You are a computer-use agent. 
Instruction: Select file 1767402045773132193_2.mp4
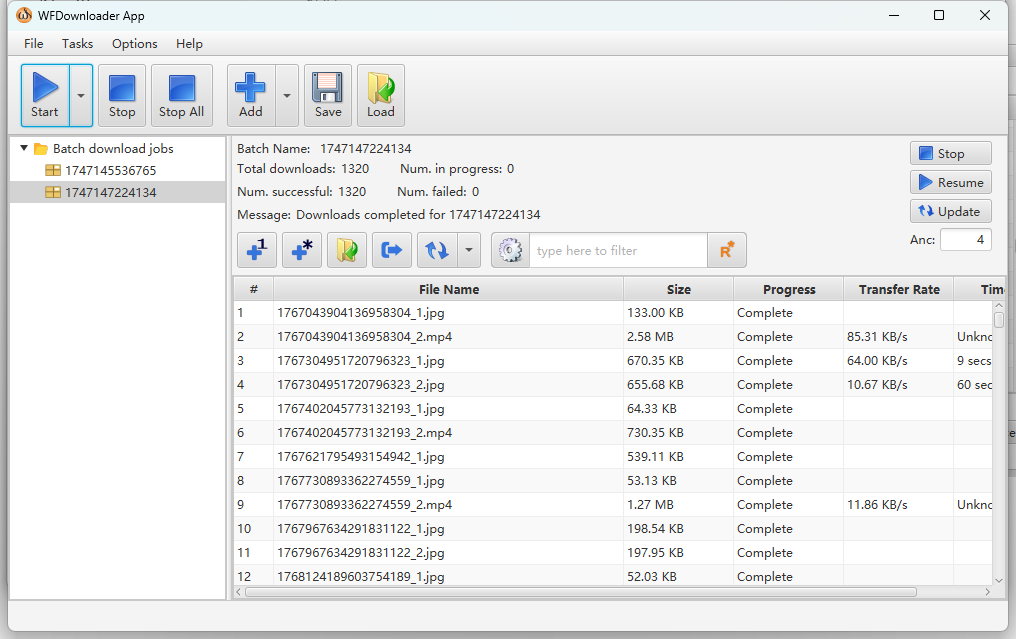pyautogui.click(x=365, y=432)
